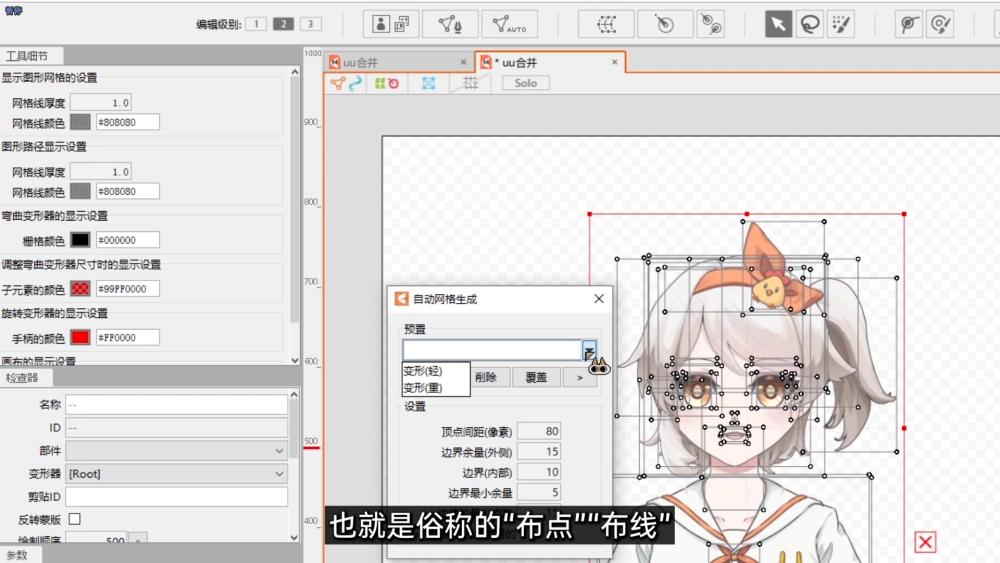Close the modified * uu合并 tab

click(615, 62)
